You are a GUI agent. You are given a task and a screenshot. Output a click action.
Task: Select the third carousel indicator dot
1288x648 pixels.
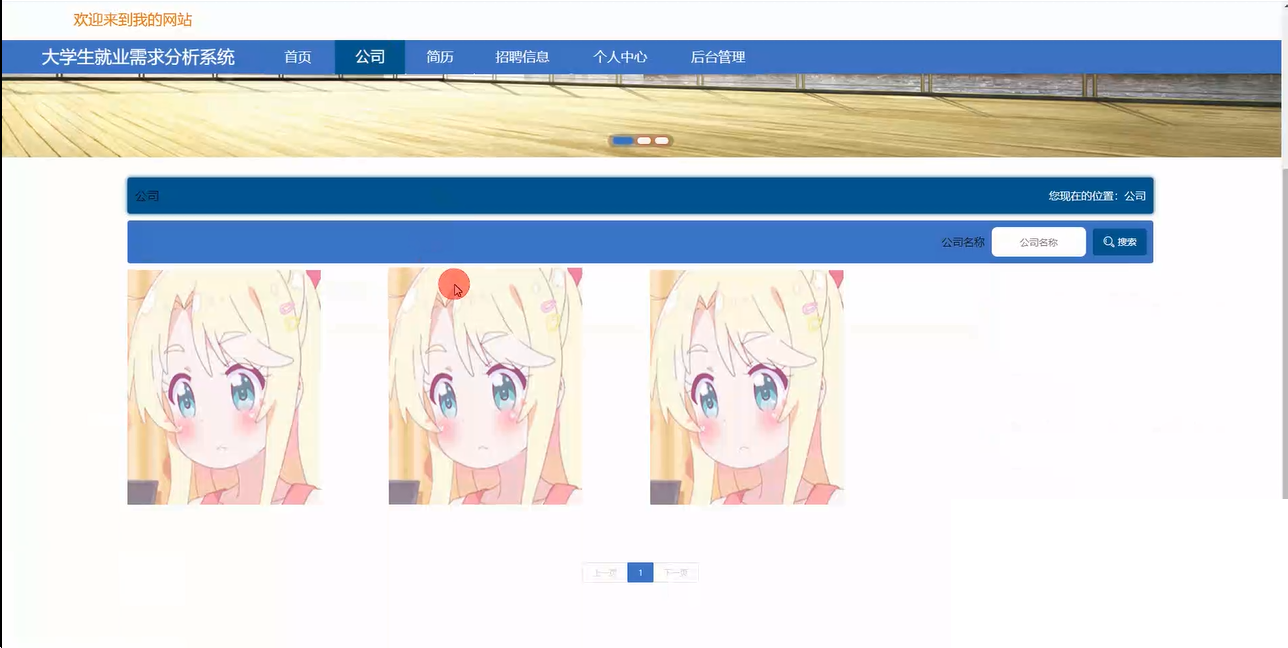(661, 141)
